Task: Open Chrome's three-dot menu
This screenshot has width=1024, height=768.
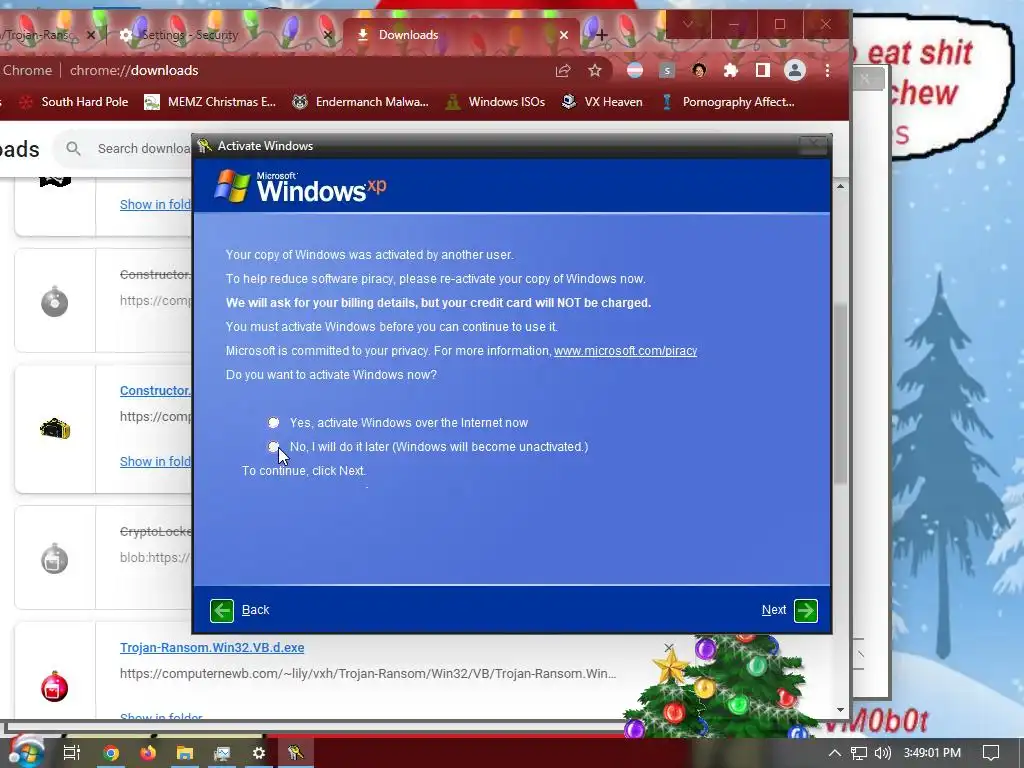Action: click(x=827, y=71)
